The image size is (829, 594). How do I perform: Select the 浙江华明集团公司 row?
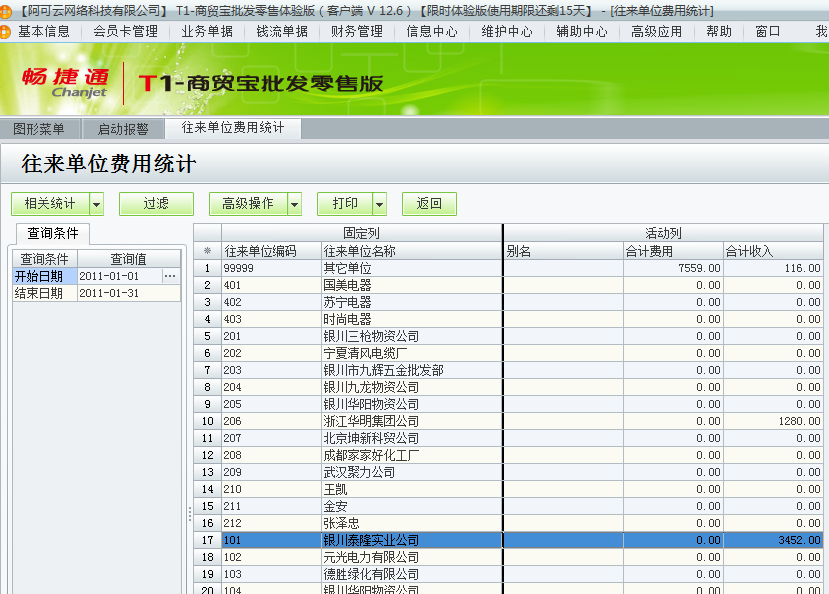(509, 421)
